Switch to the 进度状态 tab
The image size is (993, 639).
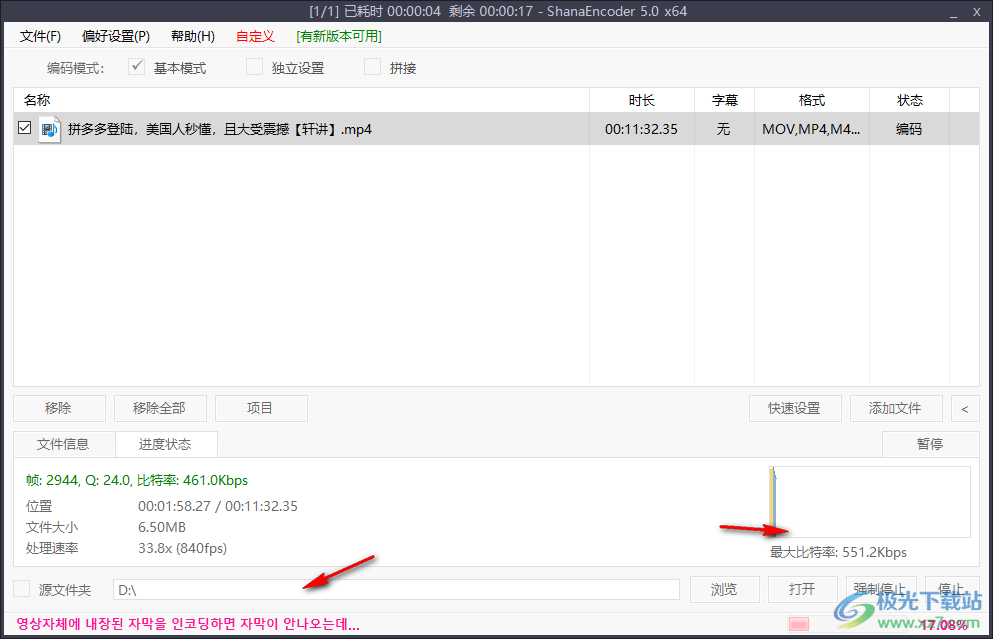166,445
